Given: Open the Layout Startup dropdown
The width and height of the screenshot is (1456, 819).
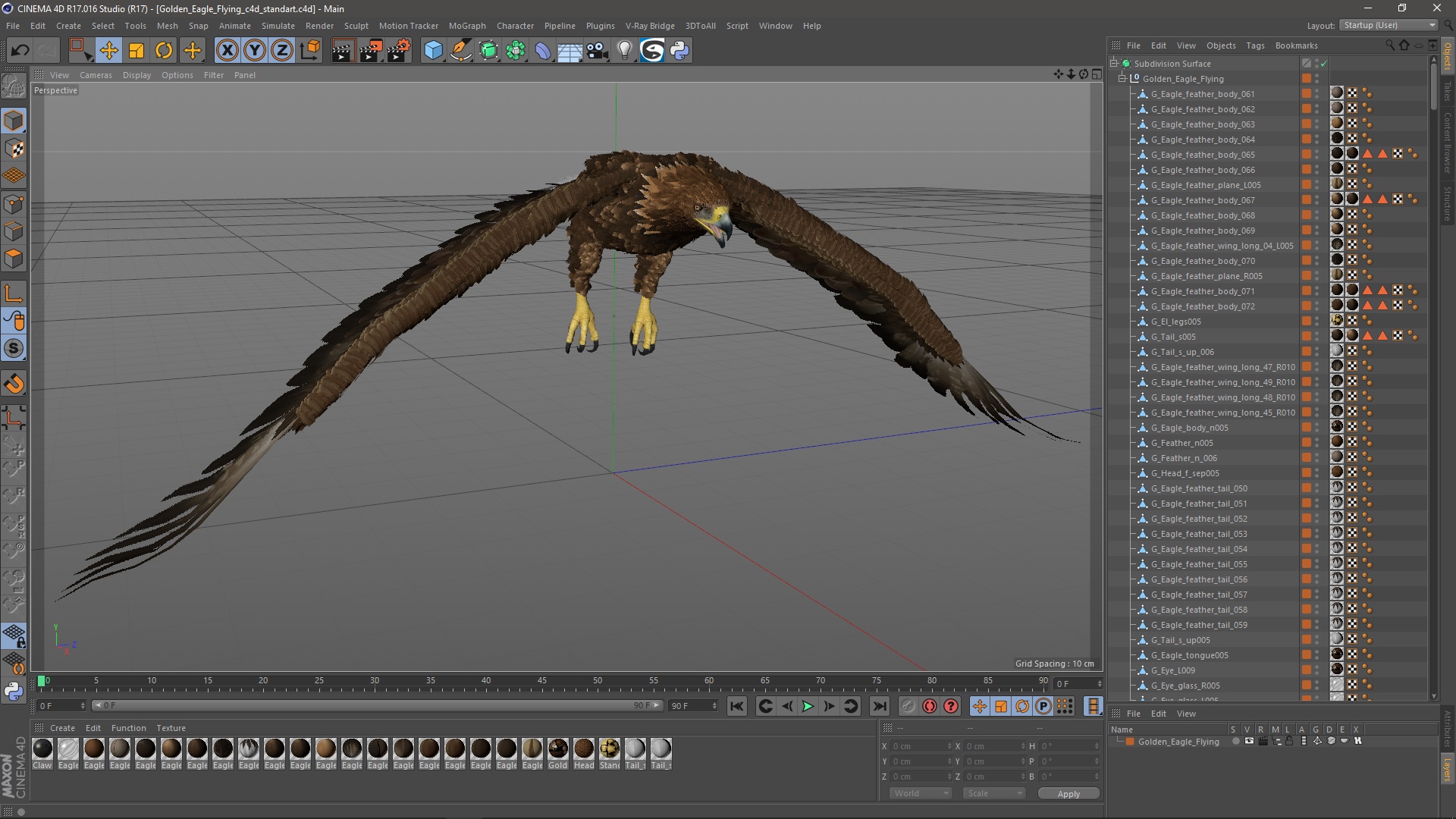Looking at the screenshot, I should coord(1389,25).
